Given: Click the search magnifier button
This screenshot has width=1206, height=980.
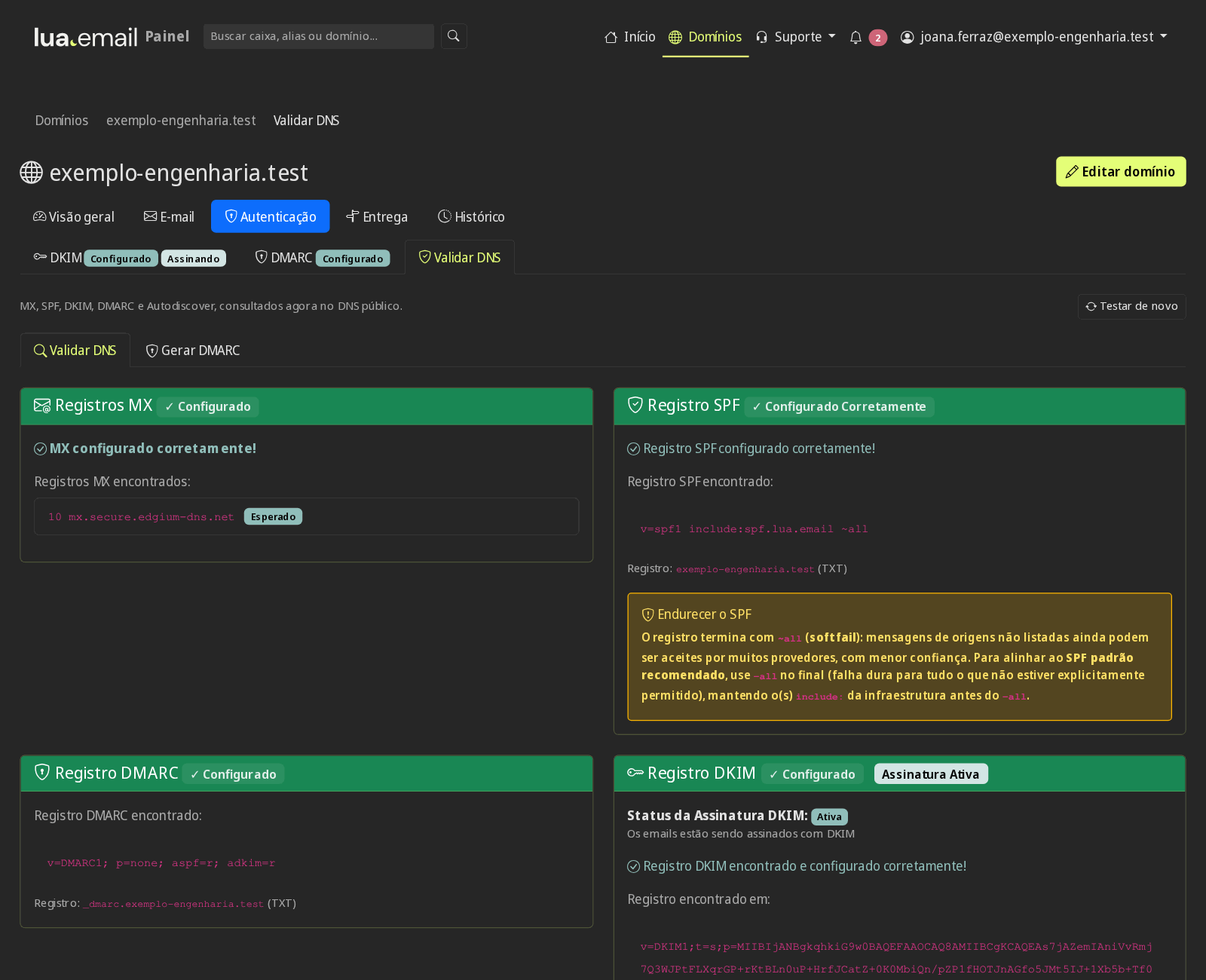Looking at the screenshot, I should coord(454,36).
